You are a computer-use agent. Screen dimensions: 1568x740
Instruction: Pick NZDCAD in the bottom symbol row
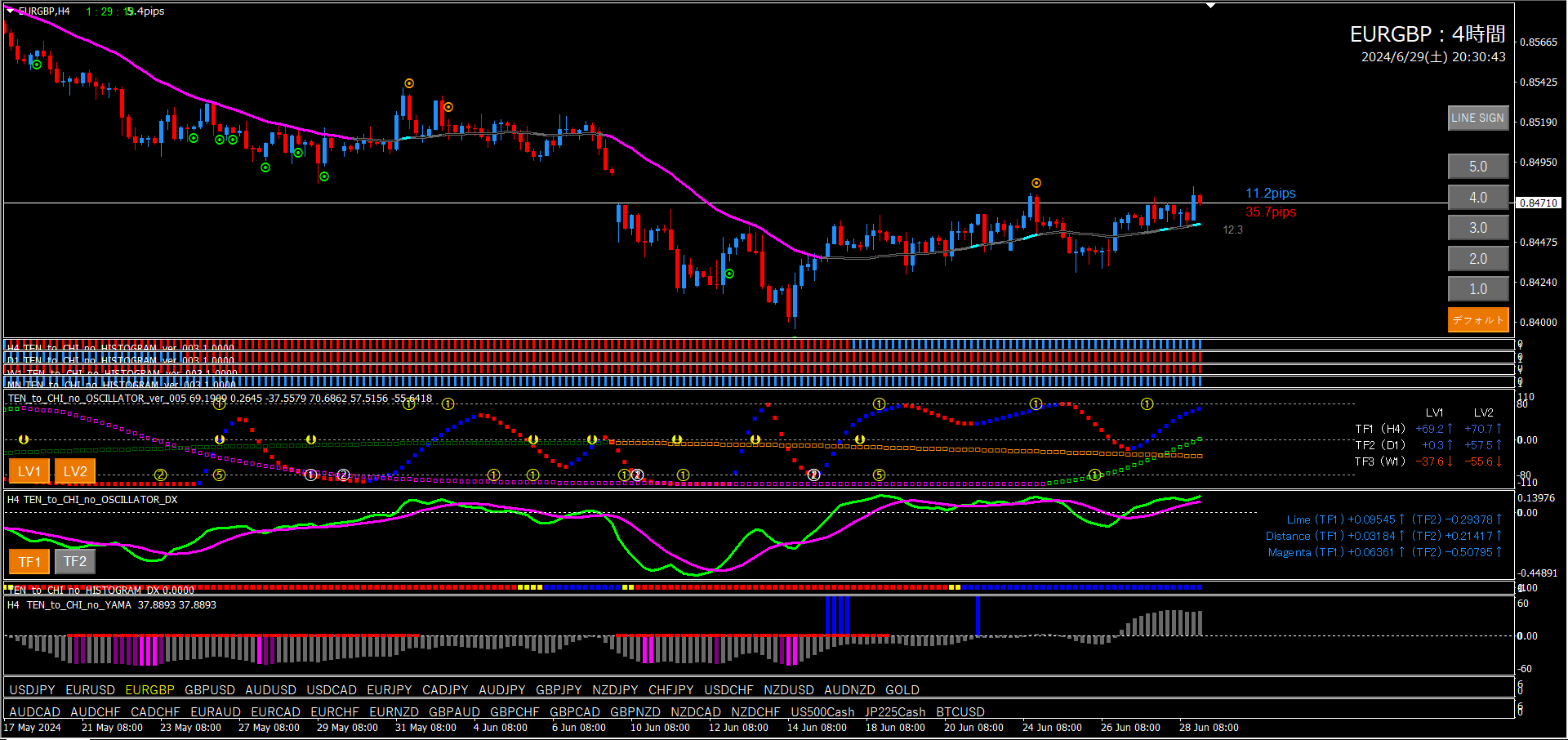(x=696, y=712)
